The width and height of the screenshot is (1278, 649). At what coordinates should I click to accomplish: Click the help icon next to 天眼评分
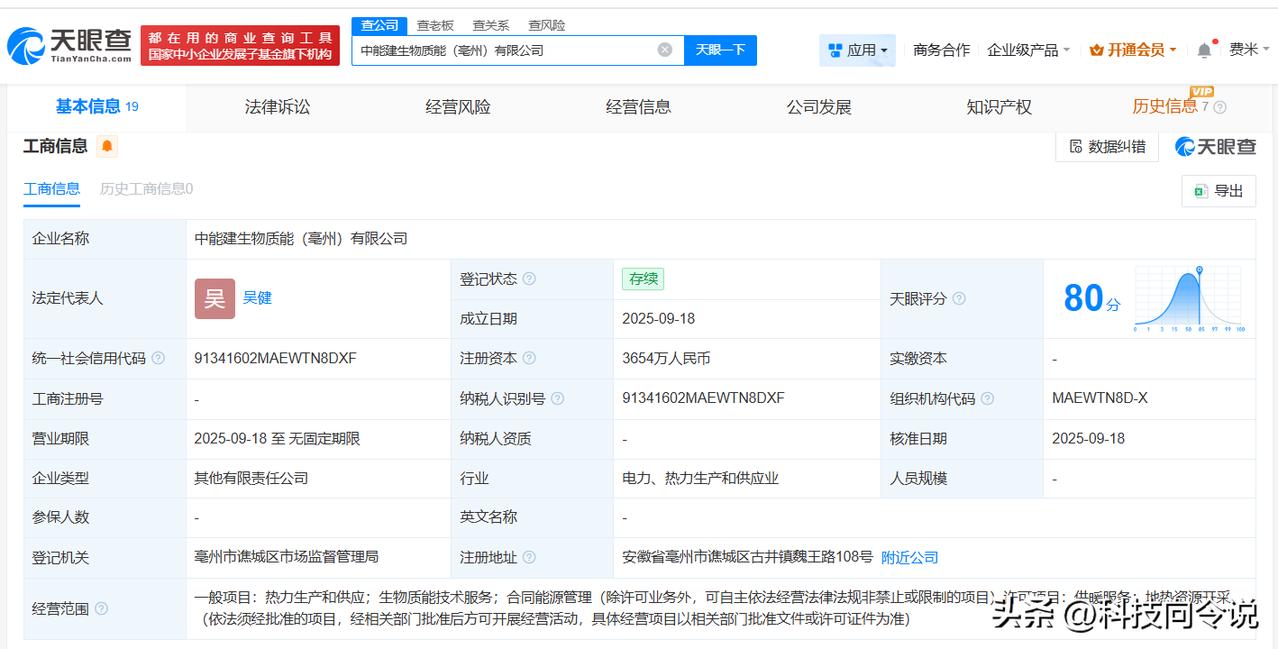coord(959,299)
